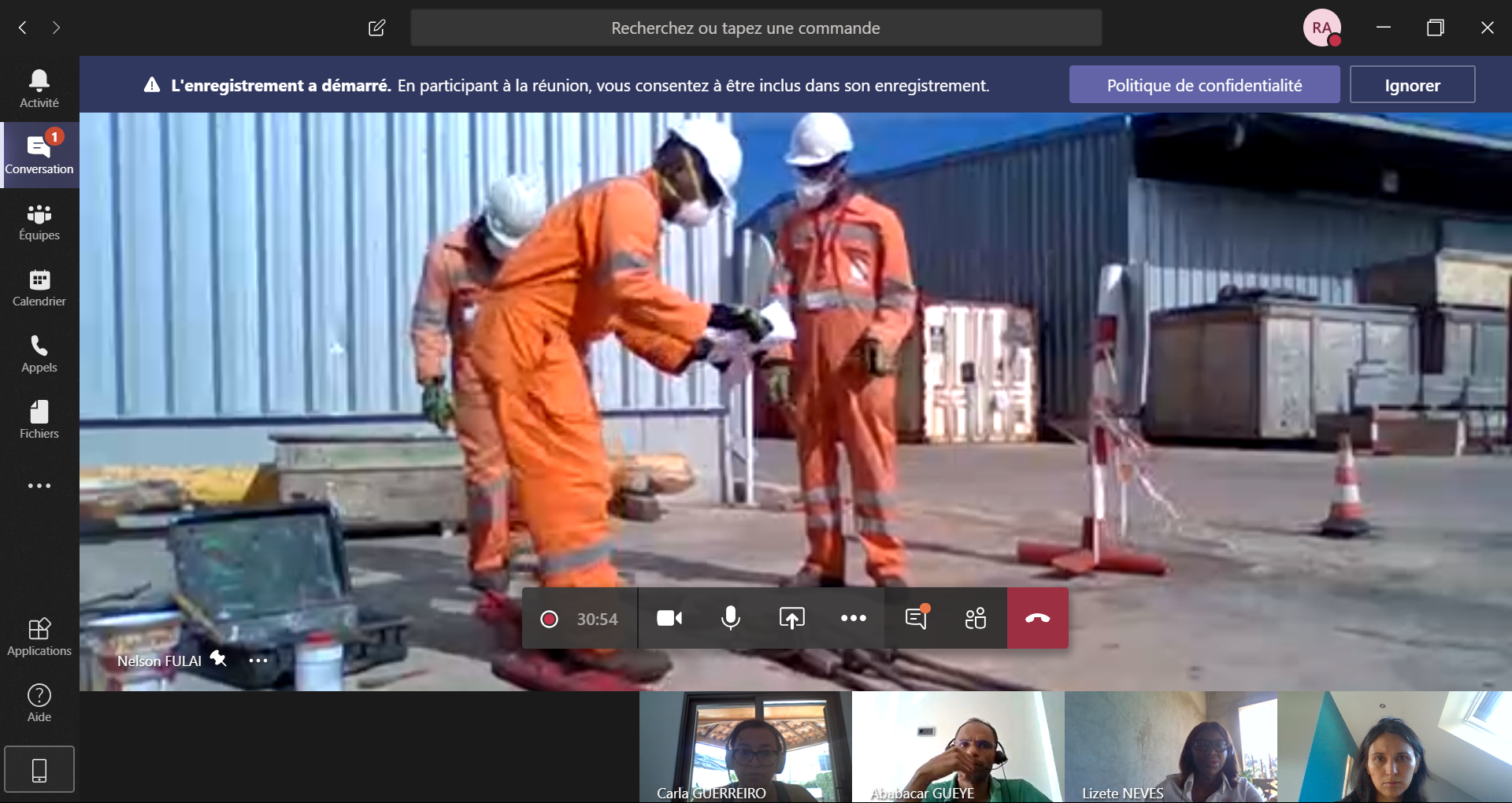Click the search or command box
The height and width of the screenshot is (803, 1512).
[756, 28]
